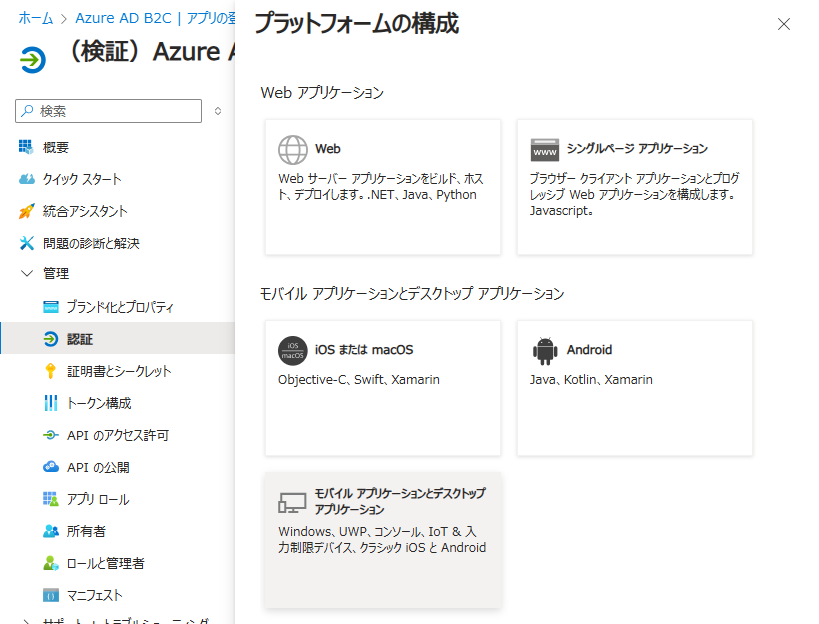The image size is (819, 624).
Task: Click the Java、Kotlin、Xamarin description text
Action: click(591, 380)
